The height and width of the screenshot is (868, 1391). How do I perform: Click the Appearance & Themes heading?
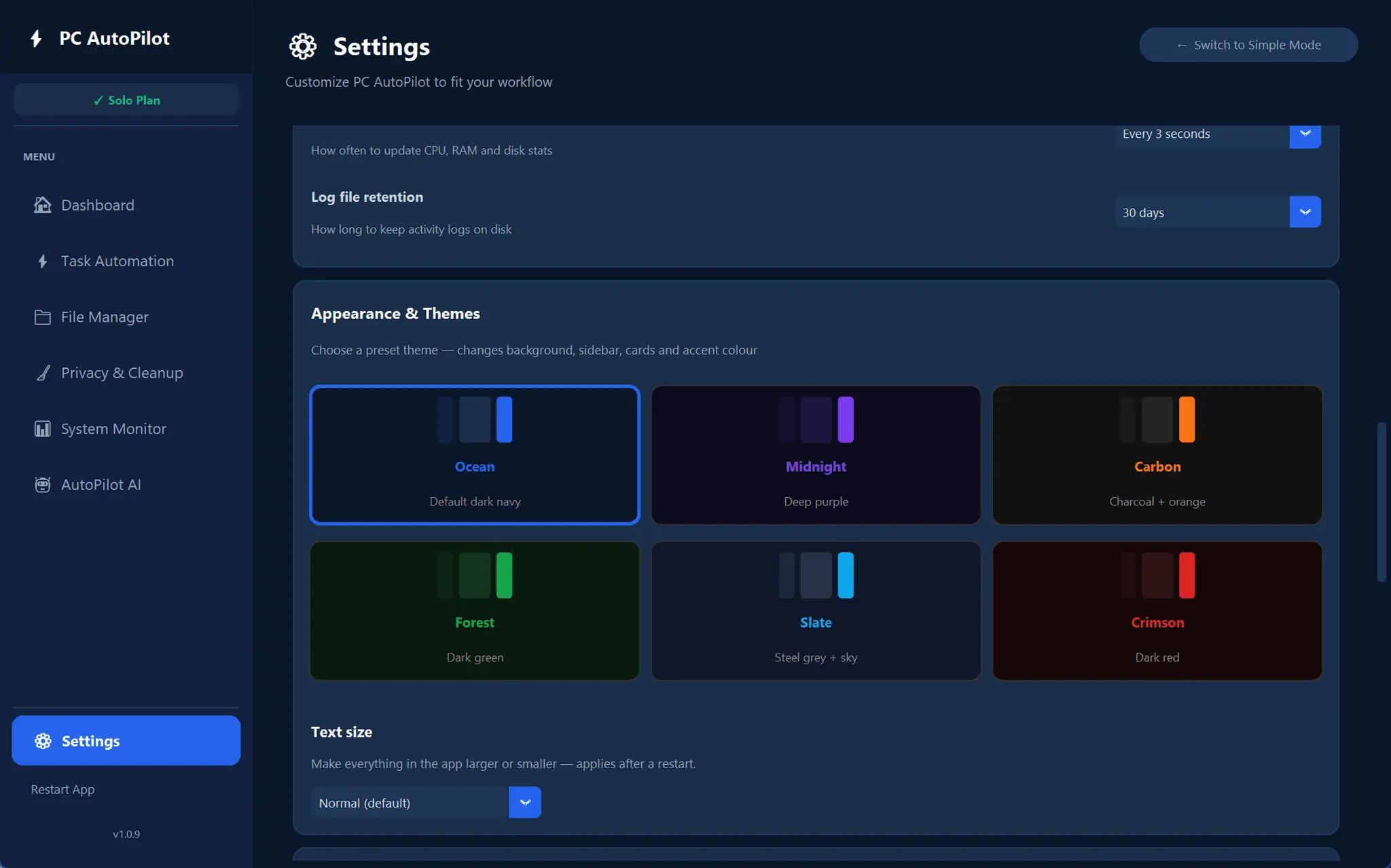pos(395,314)
